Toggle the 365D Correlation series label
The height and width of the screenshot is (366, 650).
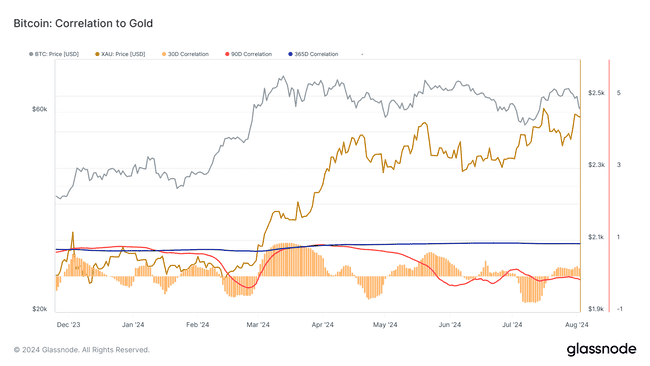[316, 54]
